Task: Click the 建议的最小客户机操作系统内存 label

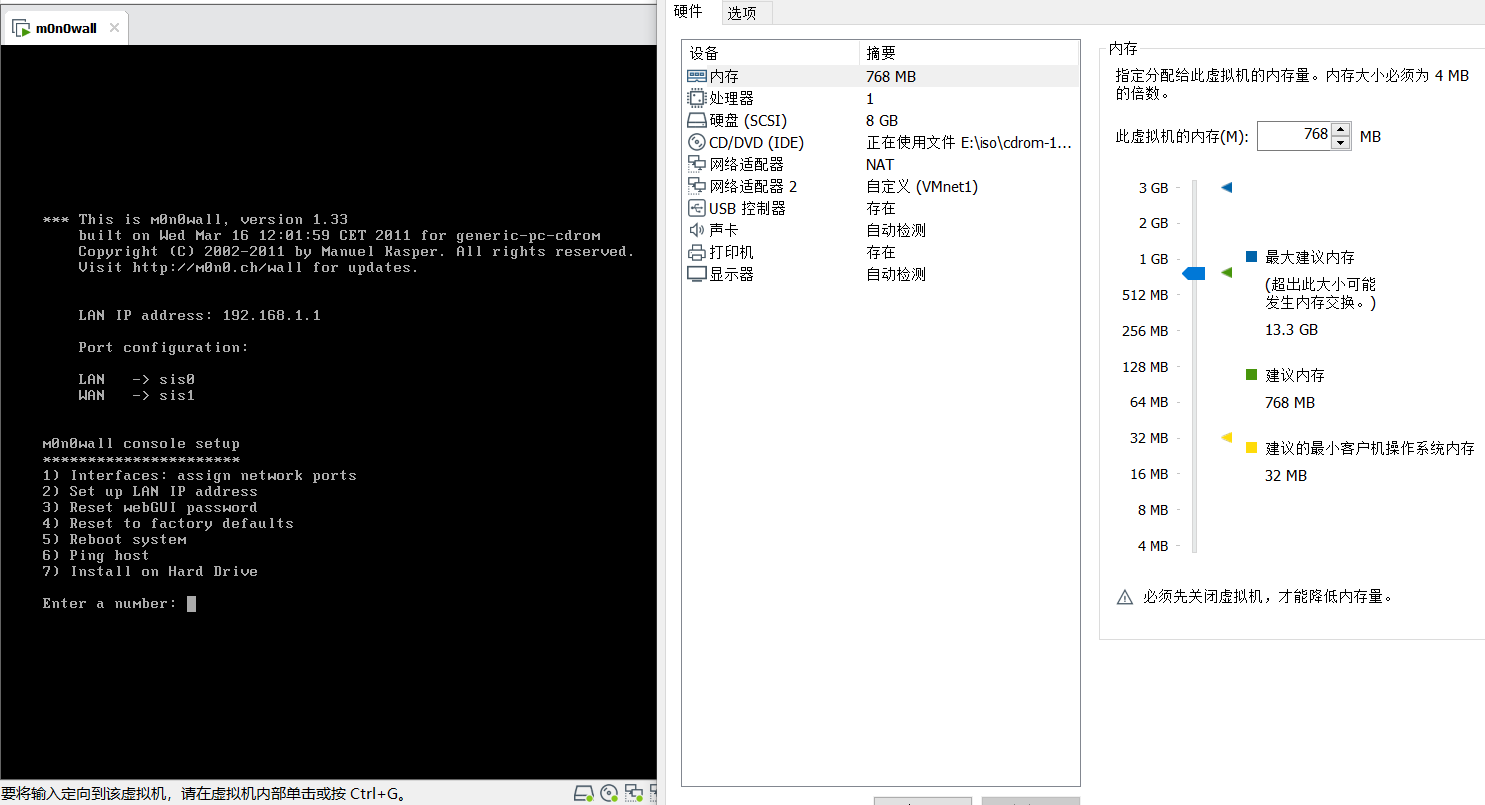Action: (1370, 448)
